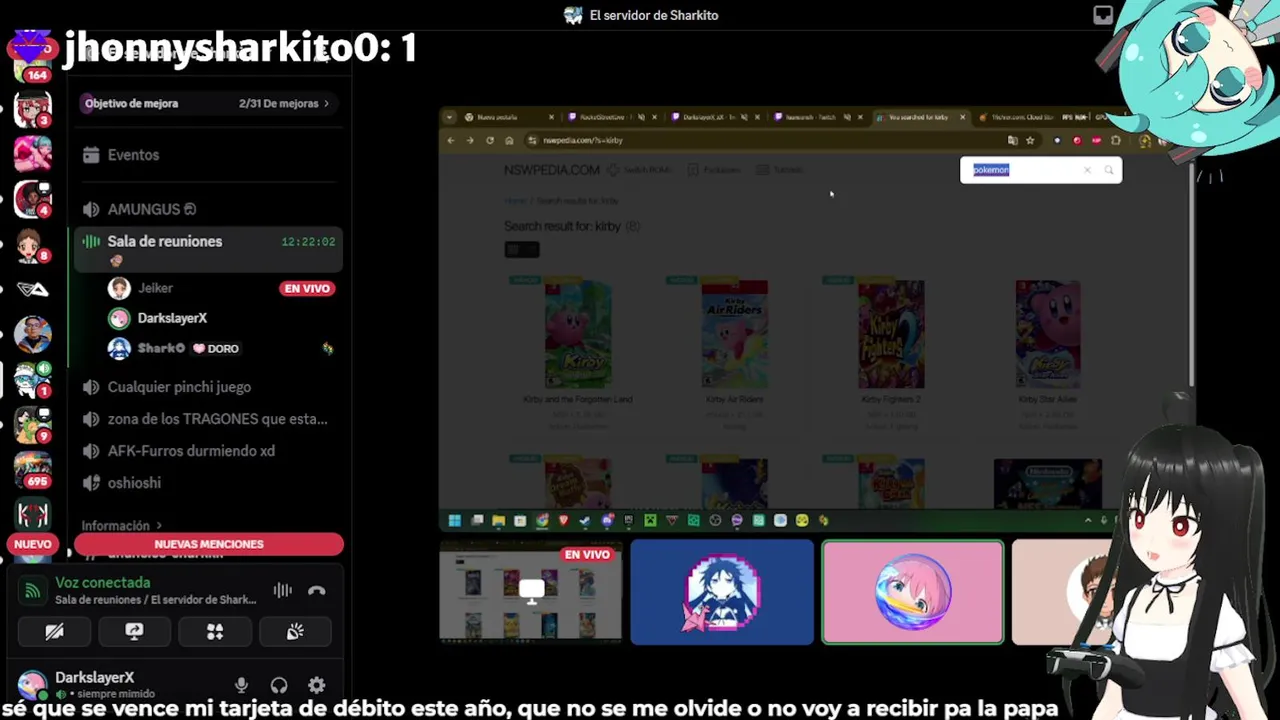Open Kirby and the Forgotten Land cover
This screenshot has height=720, width=1280.
578,335
